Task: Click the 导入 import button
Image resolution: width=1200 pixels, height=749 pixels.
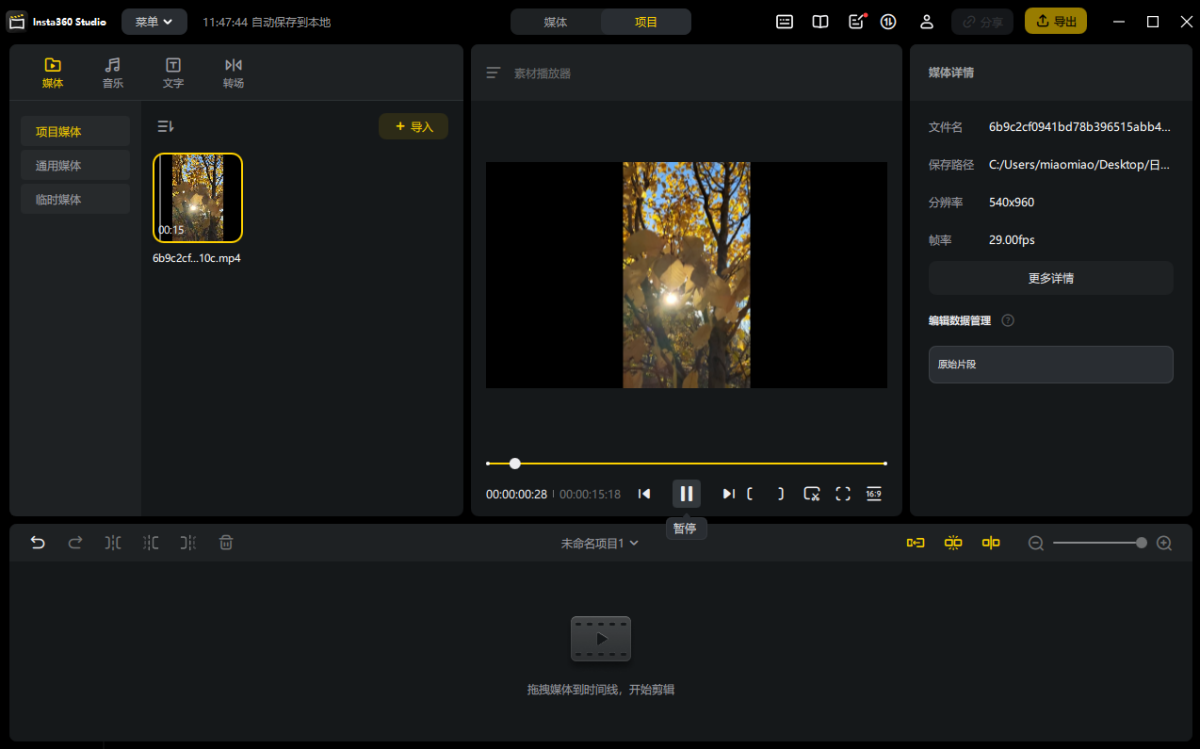Action: 413,126
